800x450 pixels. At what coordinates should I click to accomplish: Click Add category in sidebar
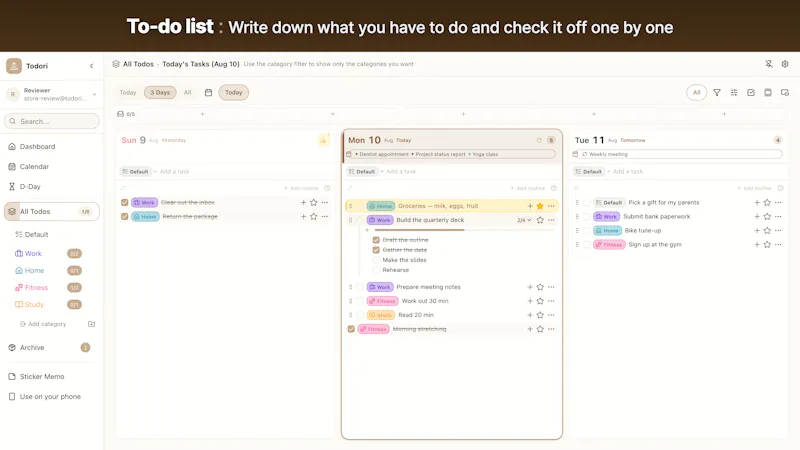point(43,324)
